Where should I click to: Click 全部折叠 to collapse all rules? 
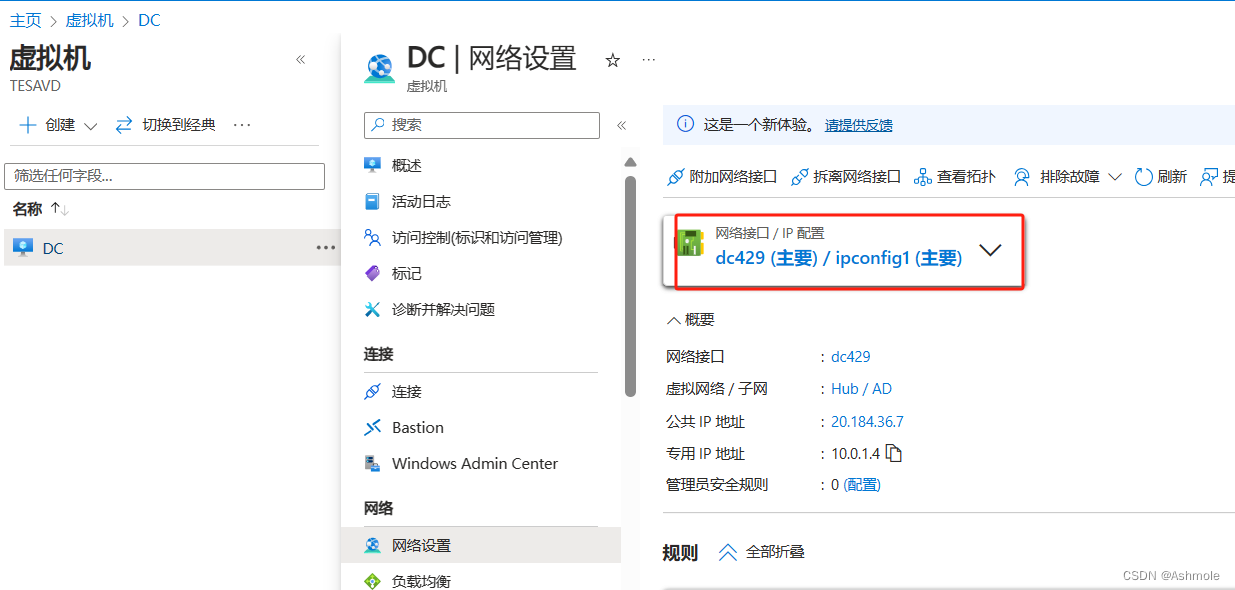761,552
